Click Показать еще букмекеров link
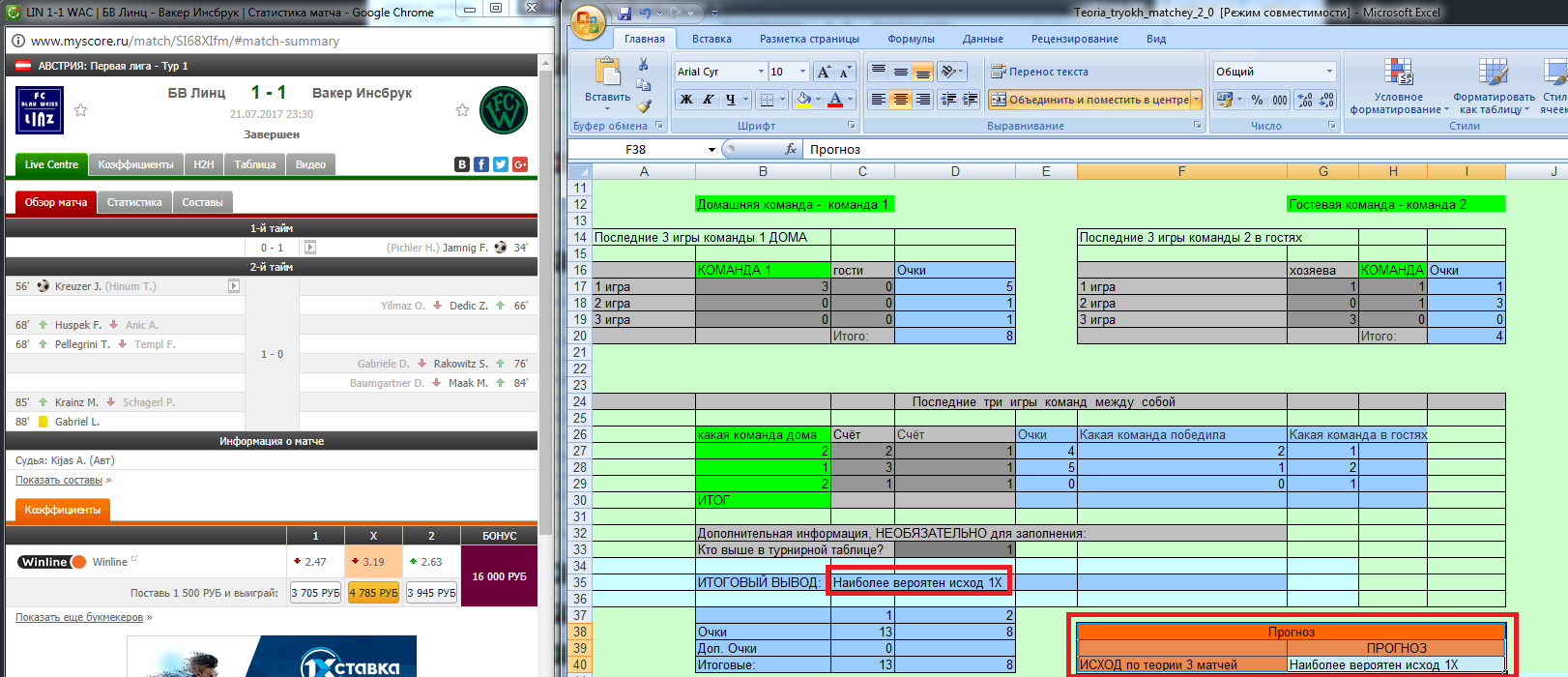 79,617
